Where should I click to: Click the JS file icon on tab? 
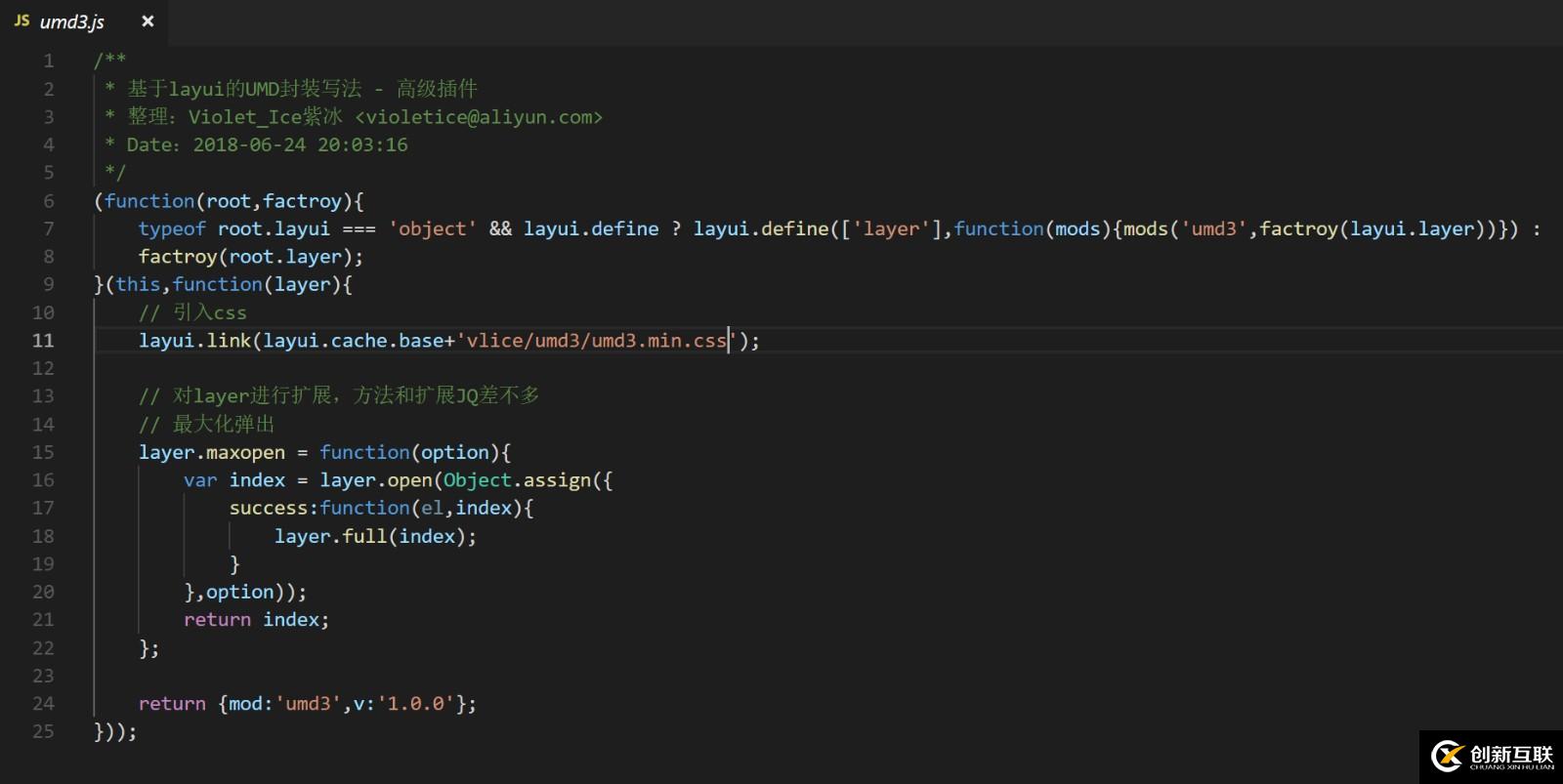(x=21, y=21)
